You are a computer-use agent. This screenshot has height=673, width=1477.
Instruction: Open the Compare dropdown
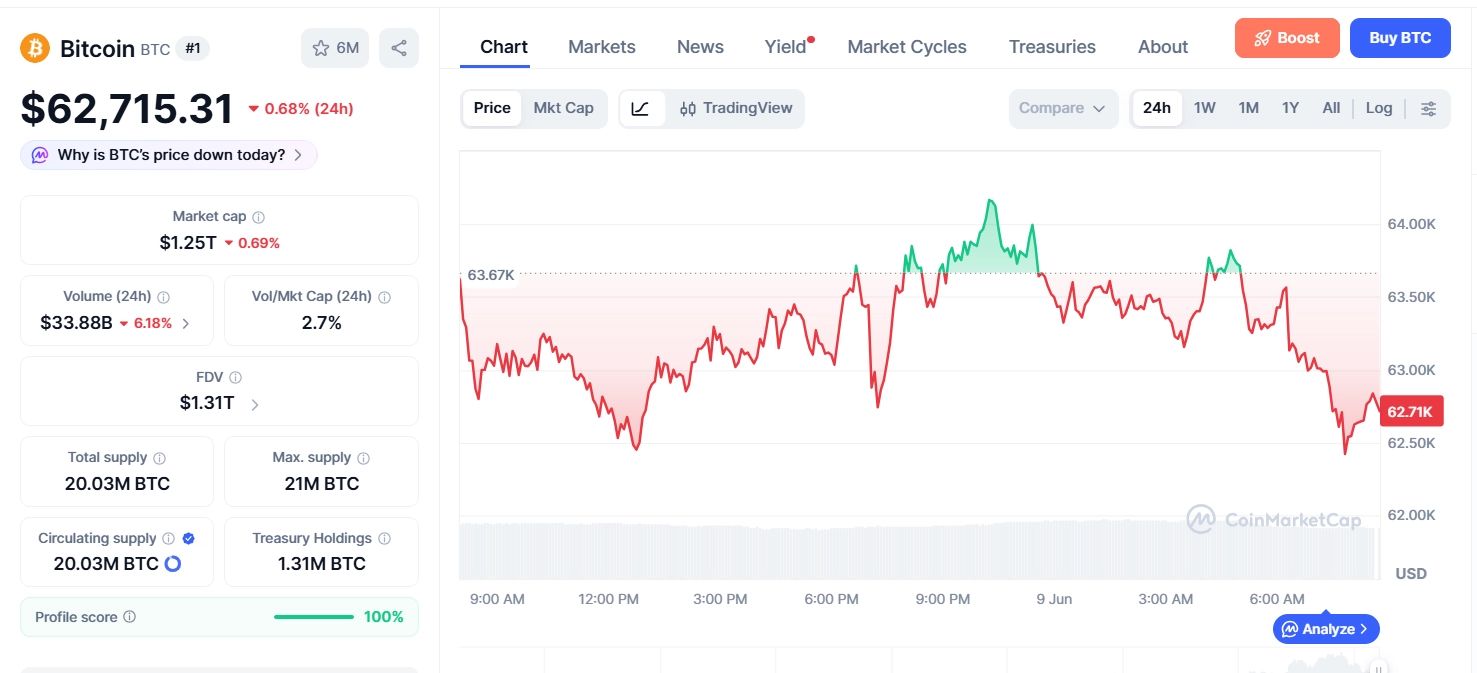[1063, 108]
